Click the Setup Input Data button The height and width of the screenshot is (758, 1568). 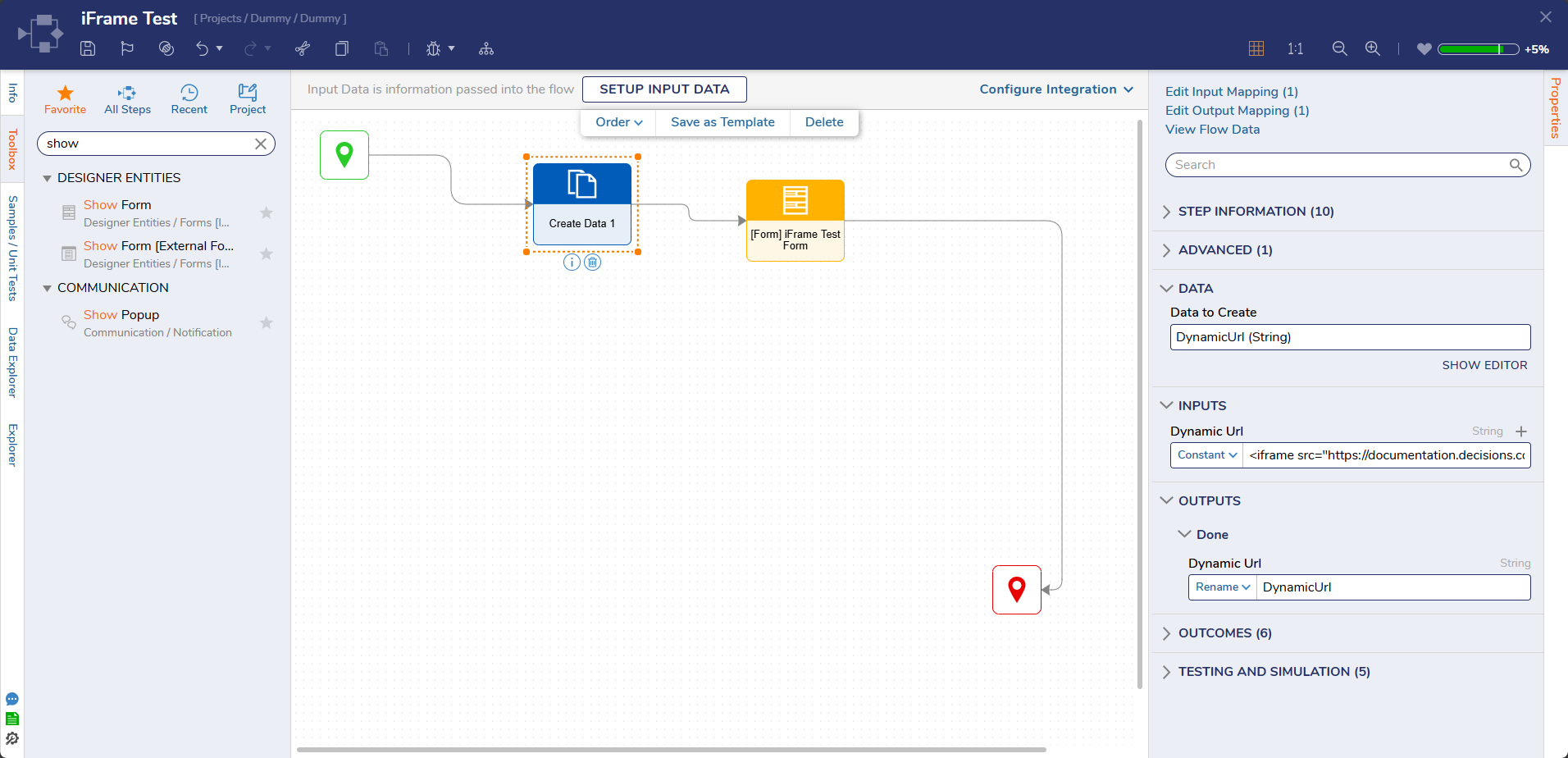[x=664, y=89]
